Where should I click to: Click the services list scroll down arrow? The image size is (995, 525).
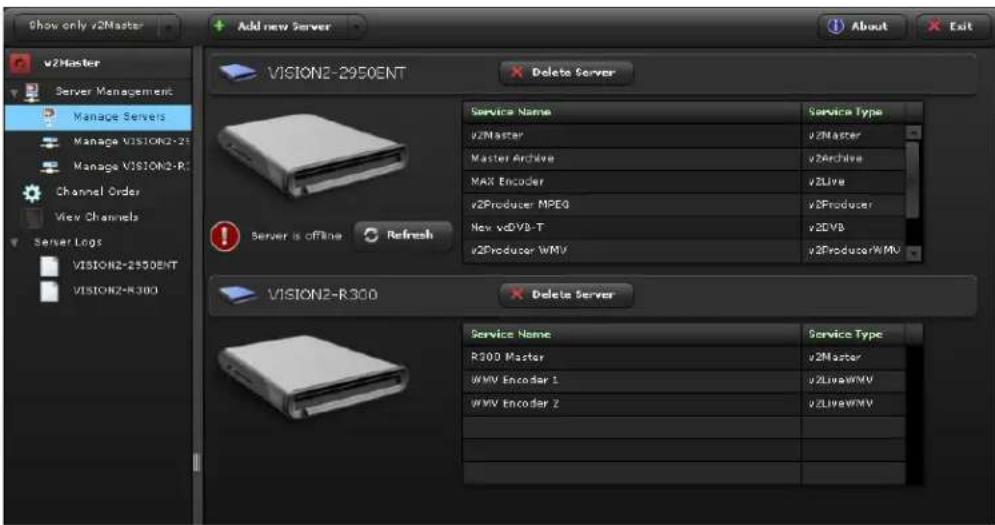[914, 253]
